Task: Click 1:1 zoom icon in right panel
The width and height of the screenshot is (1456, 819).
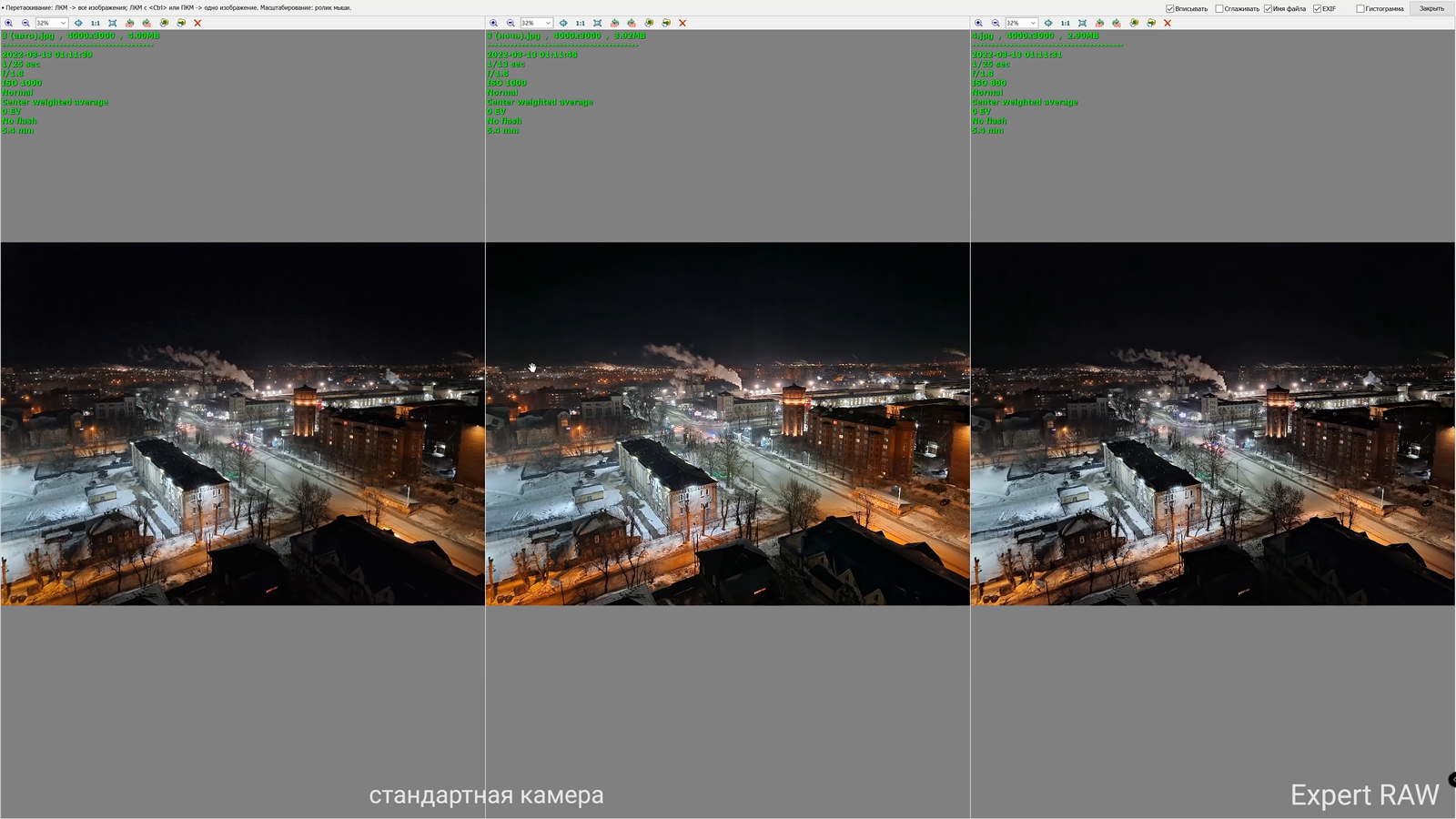Action: click(1066, 23)
